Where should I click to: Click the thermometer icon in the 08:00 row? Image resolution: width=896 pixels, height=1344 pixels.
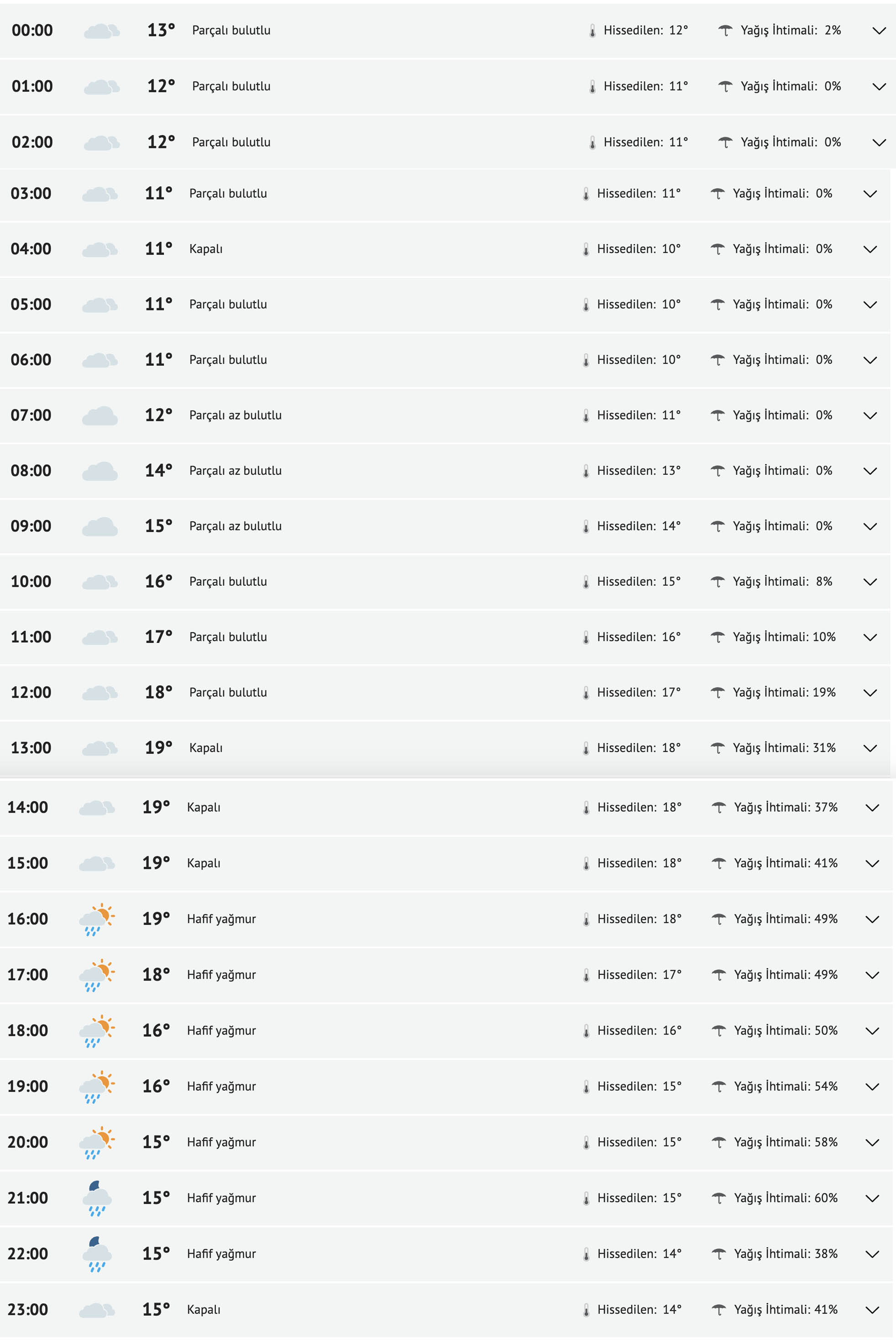click(586, 472)
